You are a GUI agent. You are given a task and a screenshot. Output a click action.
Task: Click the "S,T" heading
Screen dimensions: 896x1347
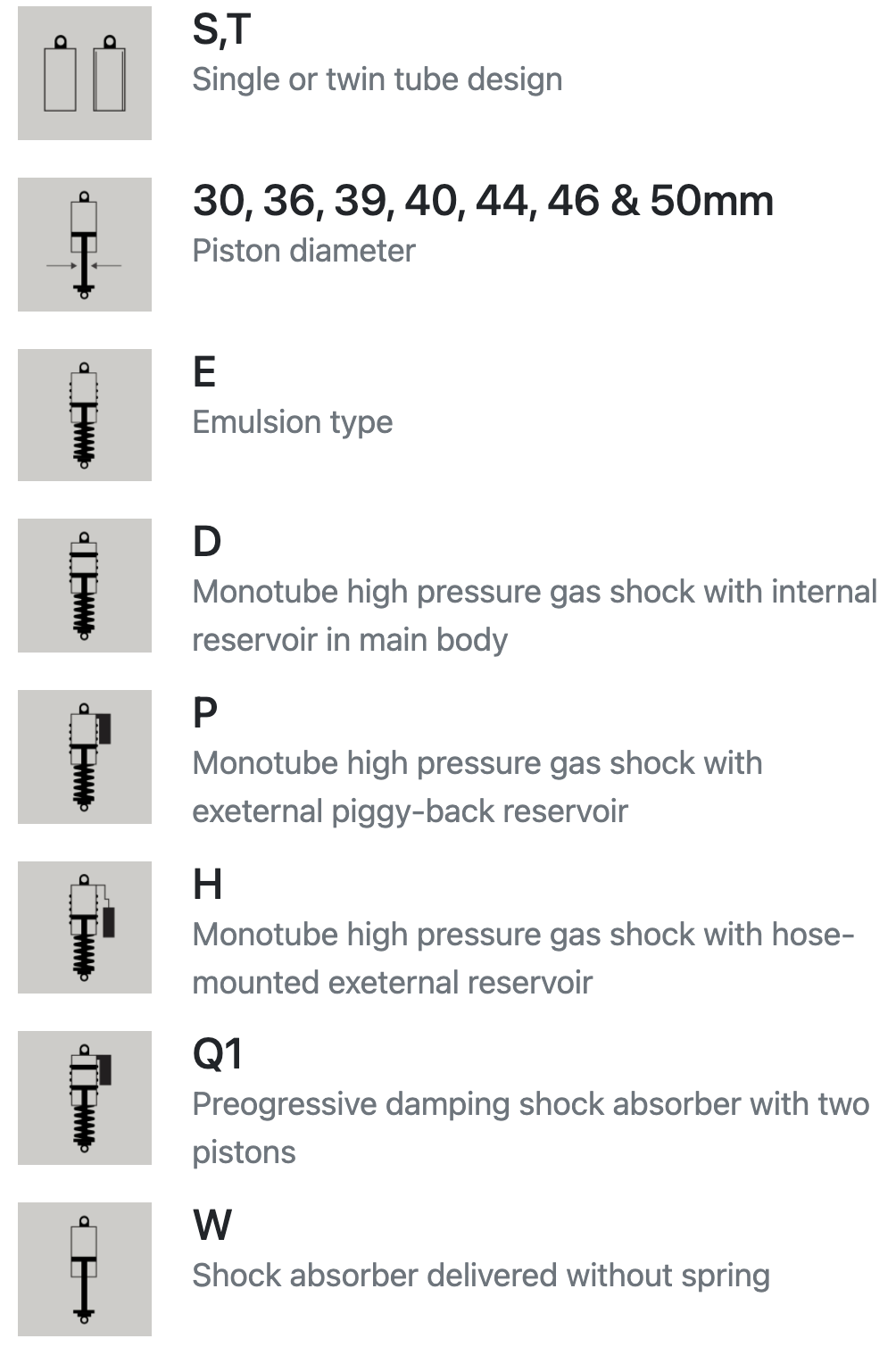[222, 30]
